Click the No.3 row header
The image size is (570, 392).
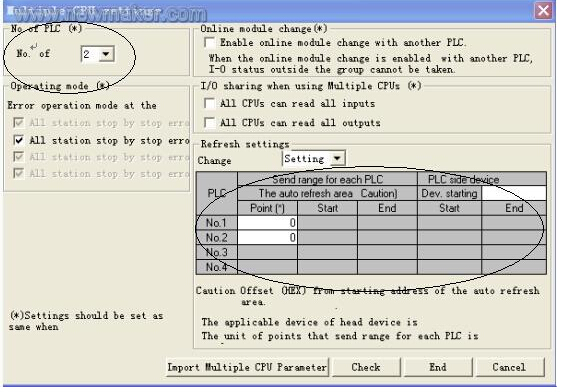tap(217, 252)
